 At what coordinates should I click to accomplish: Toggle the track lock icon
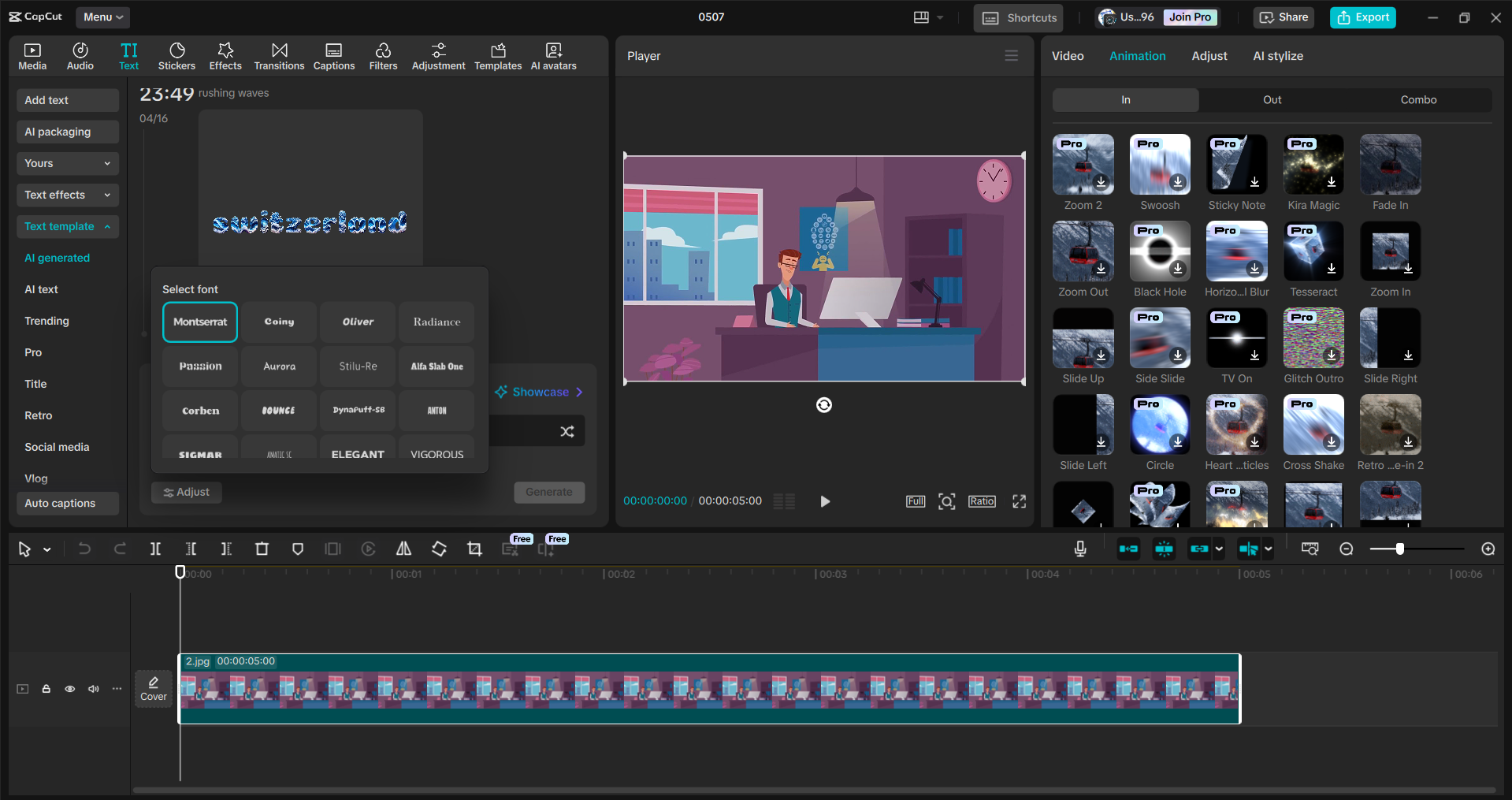pyautogui.click(x=46, y=688)
